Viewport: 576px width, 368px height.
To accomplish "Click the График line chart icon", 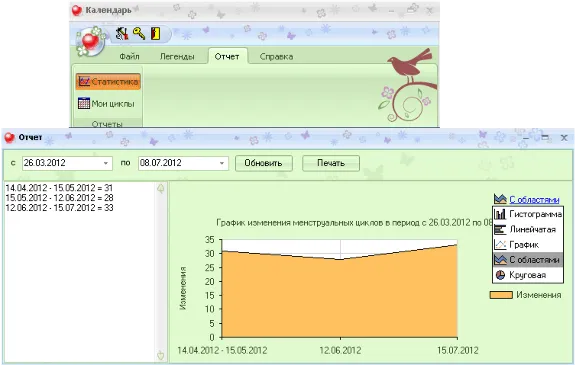I will pyautogui.click(x=500, y=245).
